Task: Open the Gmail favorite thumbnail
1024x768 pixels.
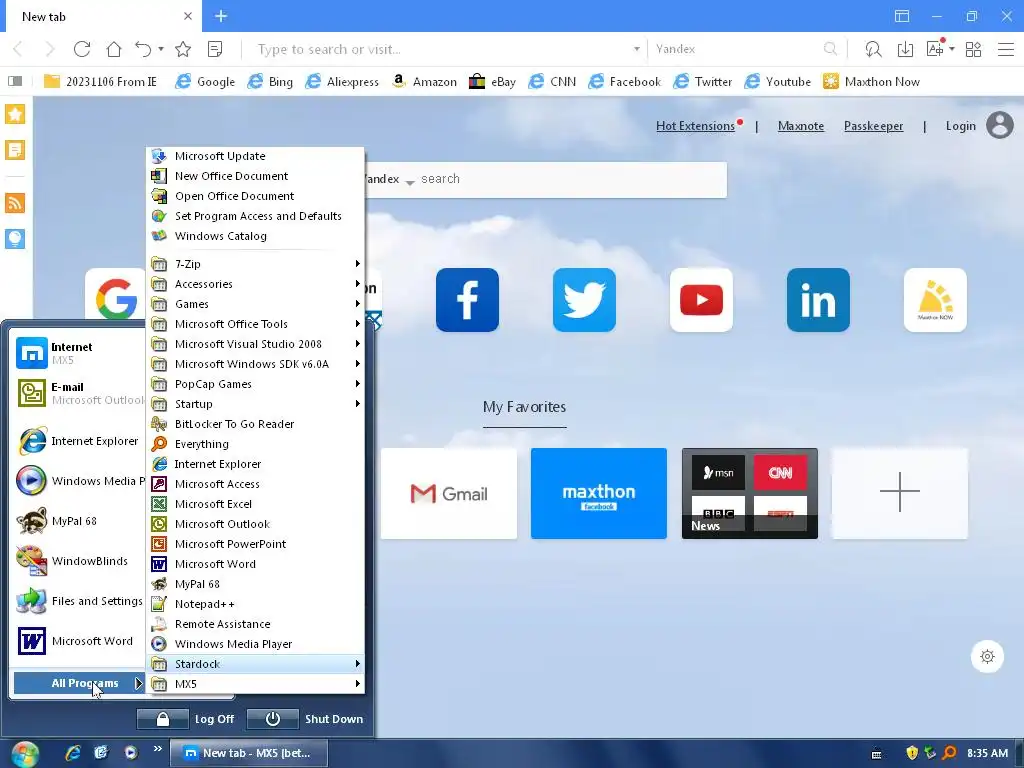Action: tap(449, 494)
